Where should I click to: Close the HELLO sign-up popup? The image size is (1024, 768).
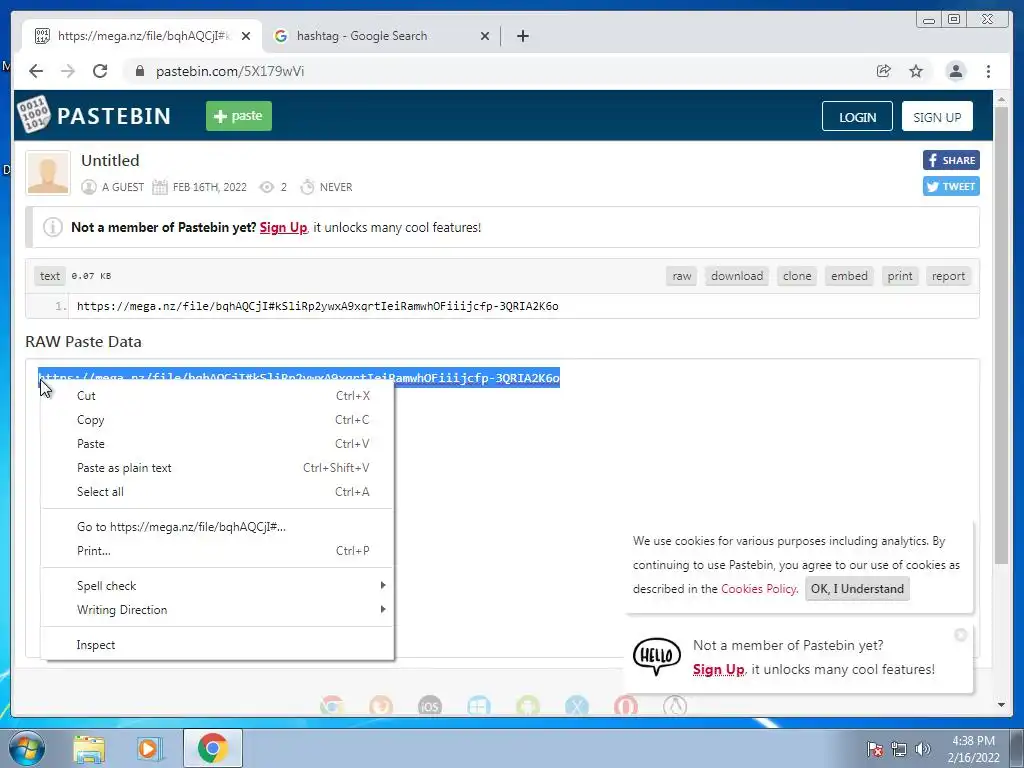pos(960,635)
